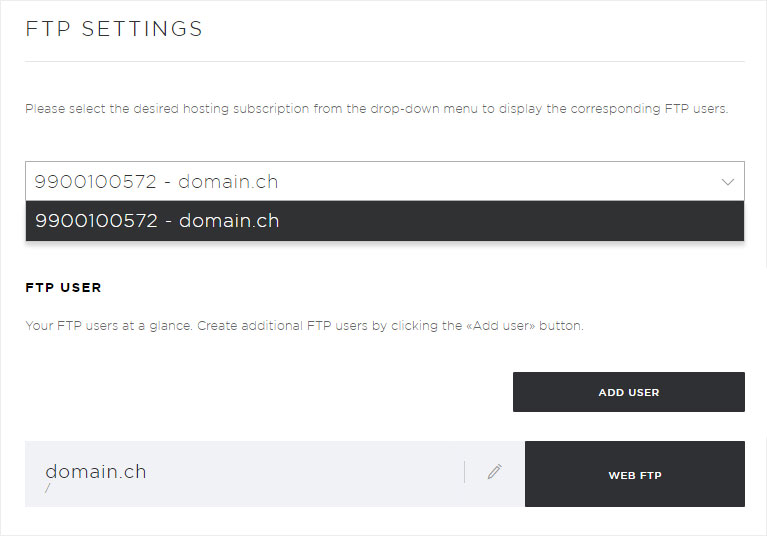The height and width of the screenshot is (536, 767).
Task: Click the vertical separator beside the pencil icon
Action: tap(464, 472)
